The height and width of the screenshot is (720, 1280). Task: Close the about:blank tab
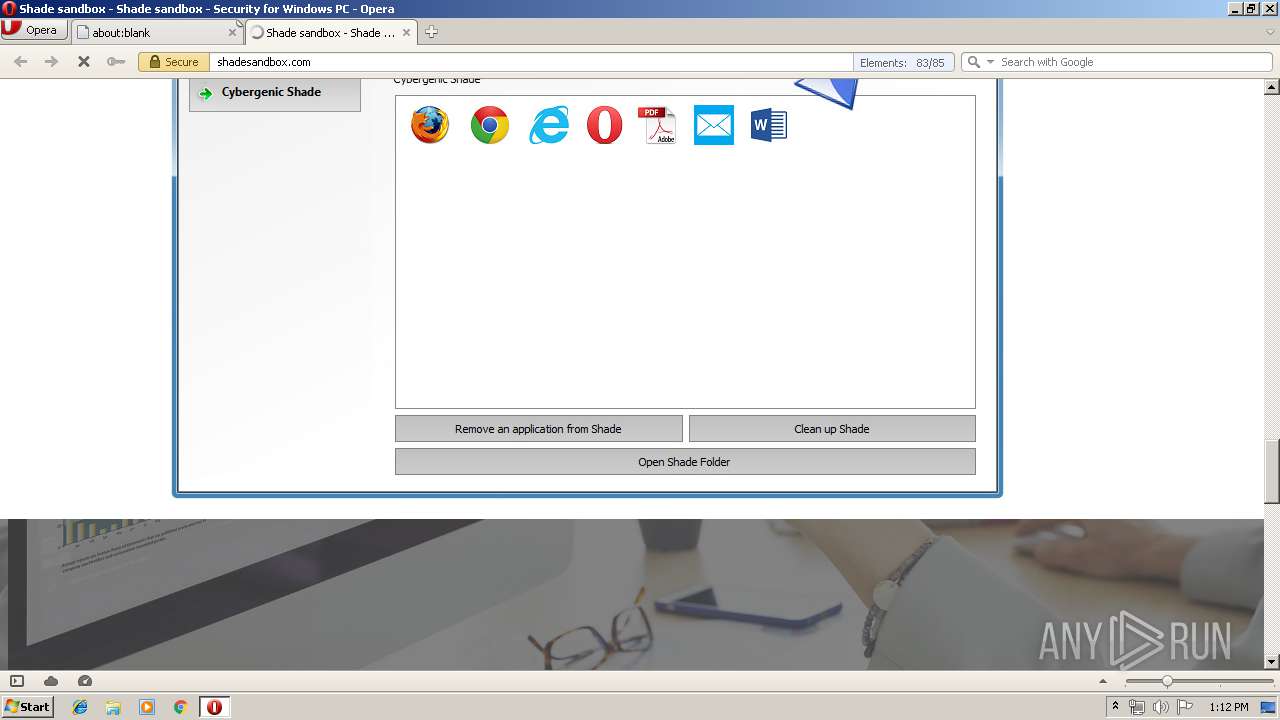tap(233, 32)
